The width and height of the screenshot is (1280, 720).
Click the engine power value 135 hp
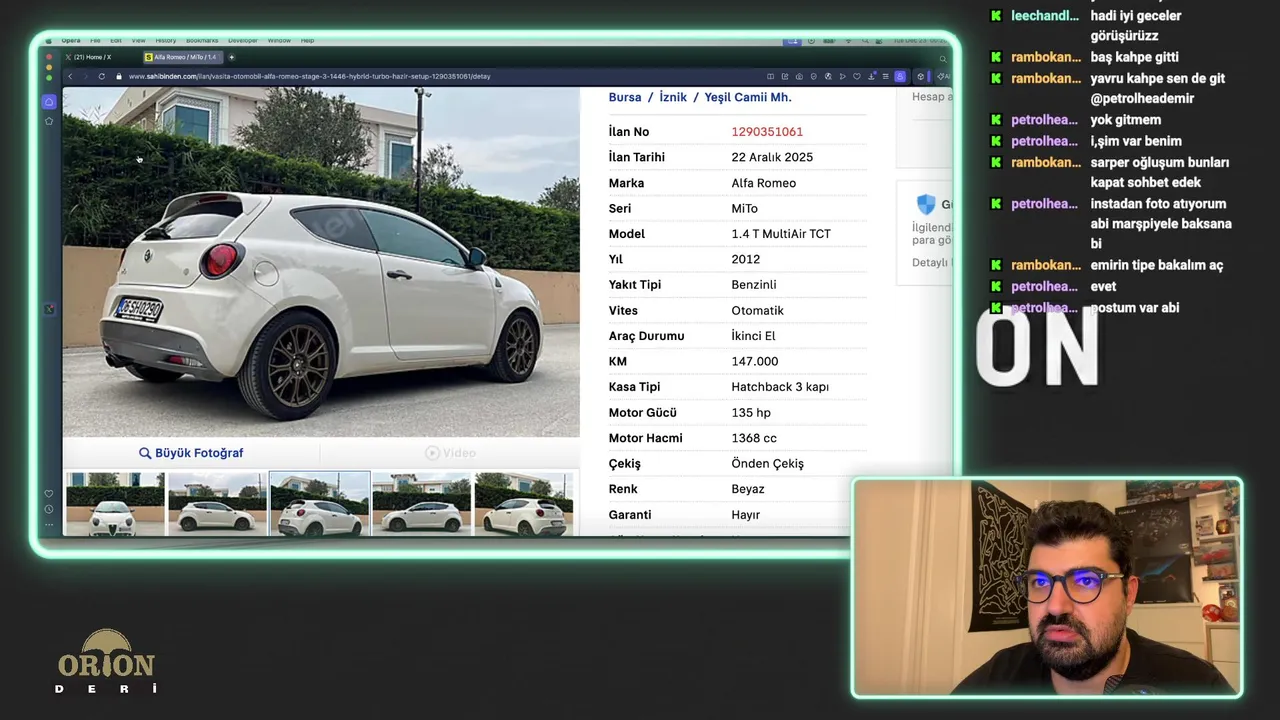point(751,413)
